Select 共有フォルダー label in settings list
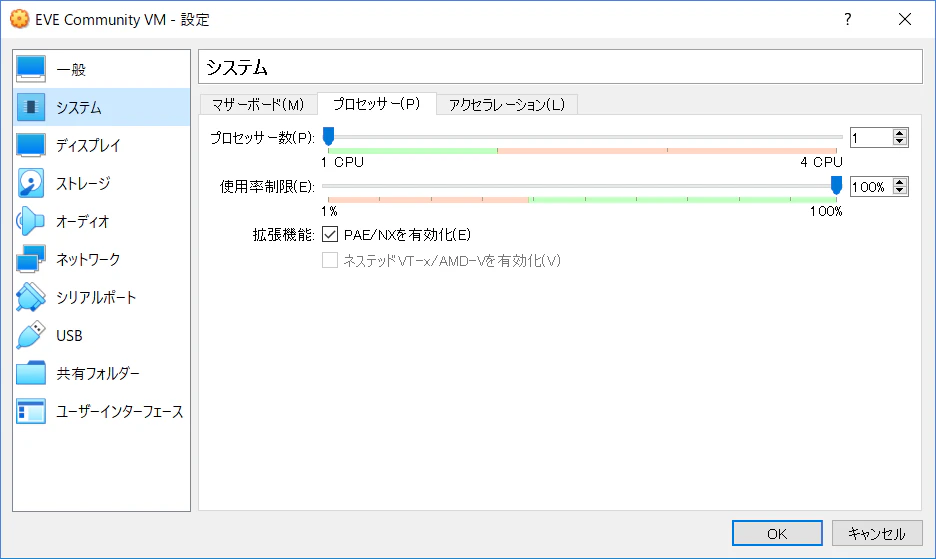 [x=98, y=373]
